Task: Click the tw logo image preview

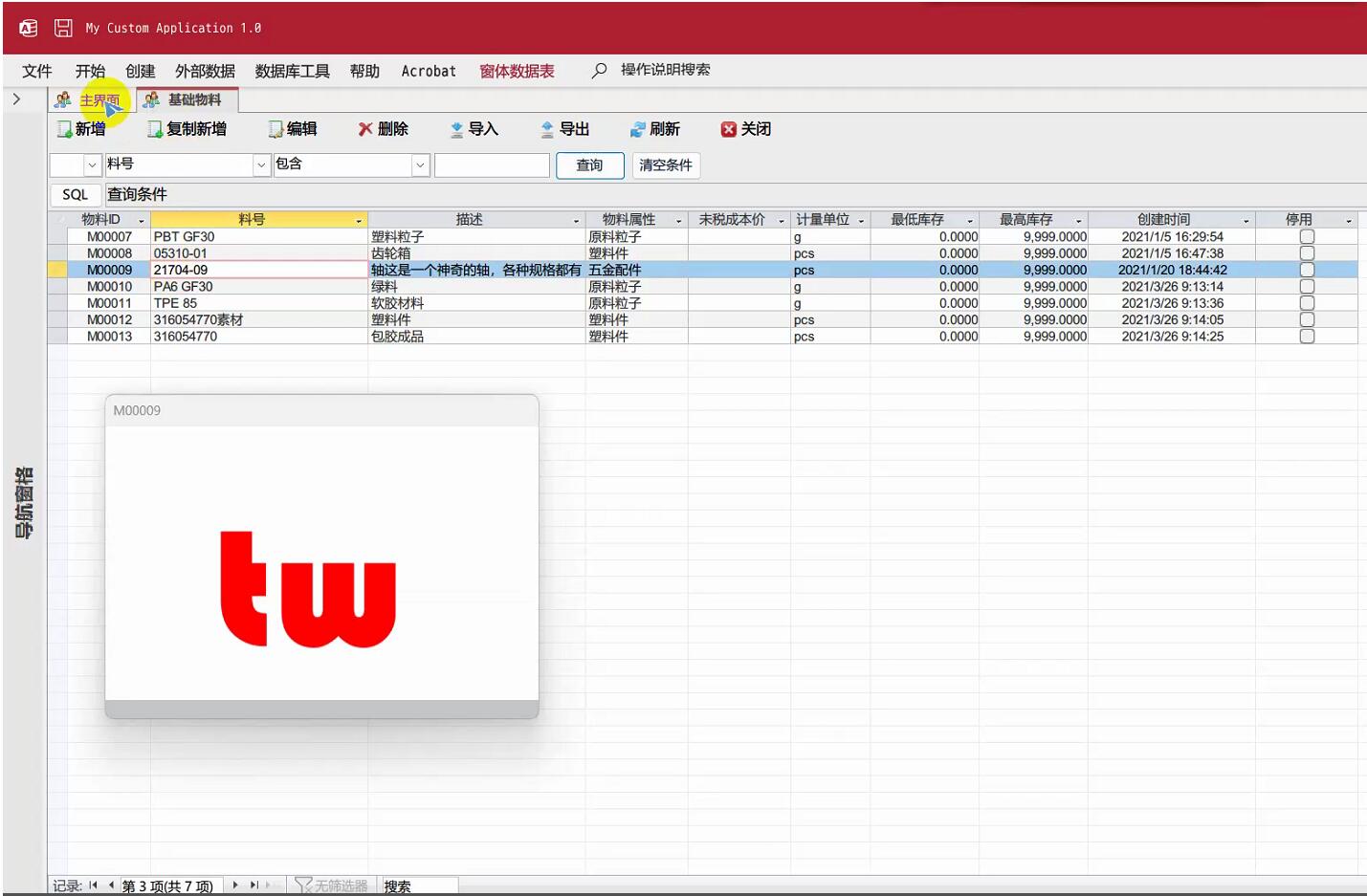Action: [x=308, y=589]
